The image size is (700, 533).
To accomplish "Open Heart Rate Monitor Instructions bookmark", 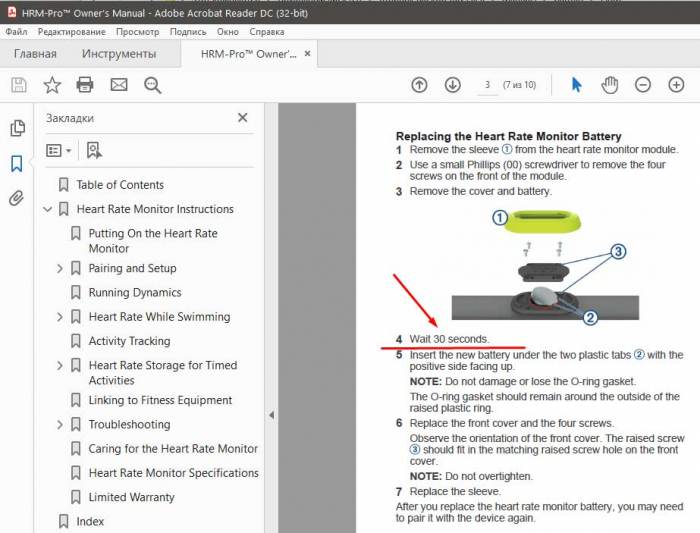I will [155, 209].
